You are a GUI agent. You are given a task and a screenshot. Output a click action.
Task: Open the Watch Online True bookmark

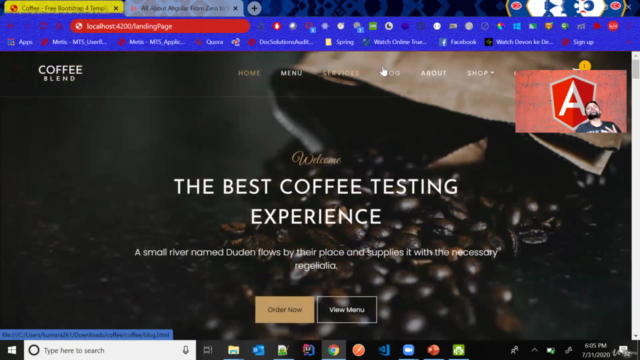pyautogui.click(x=395, y=42)
